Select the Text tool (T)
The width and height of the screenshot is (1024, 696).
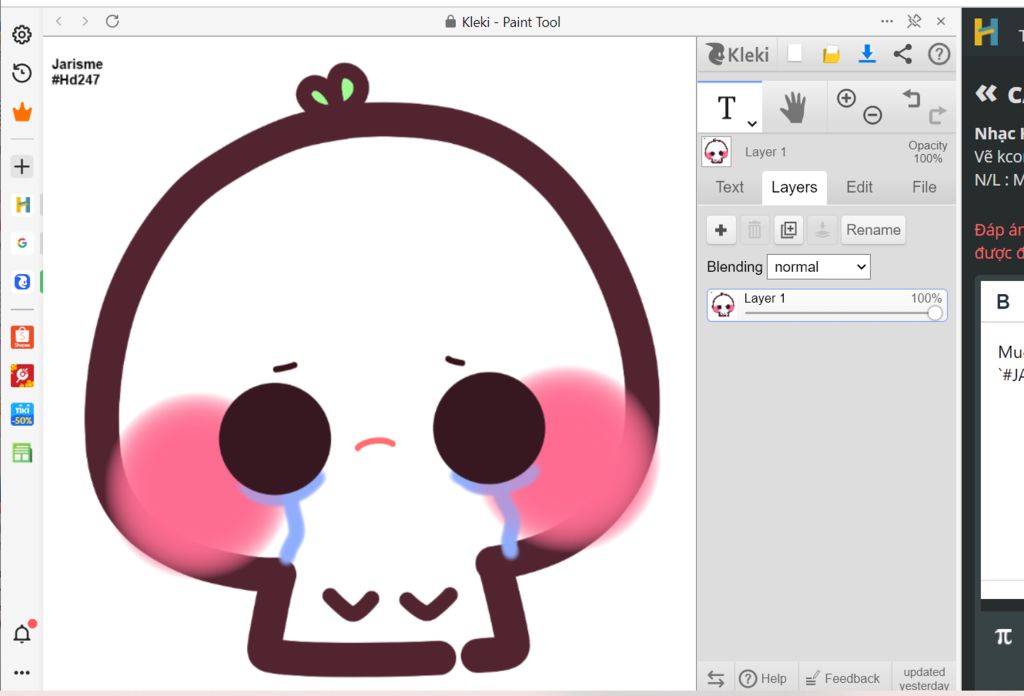tap(726, 108)
